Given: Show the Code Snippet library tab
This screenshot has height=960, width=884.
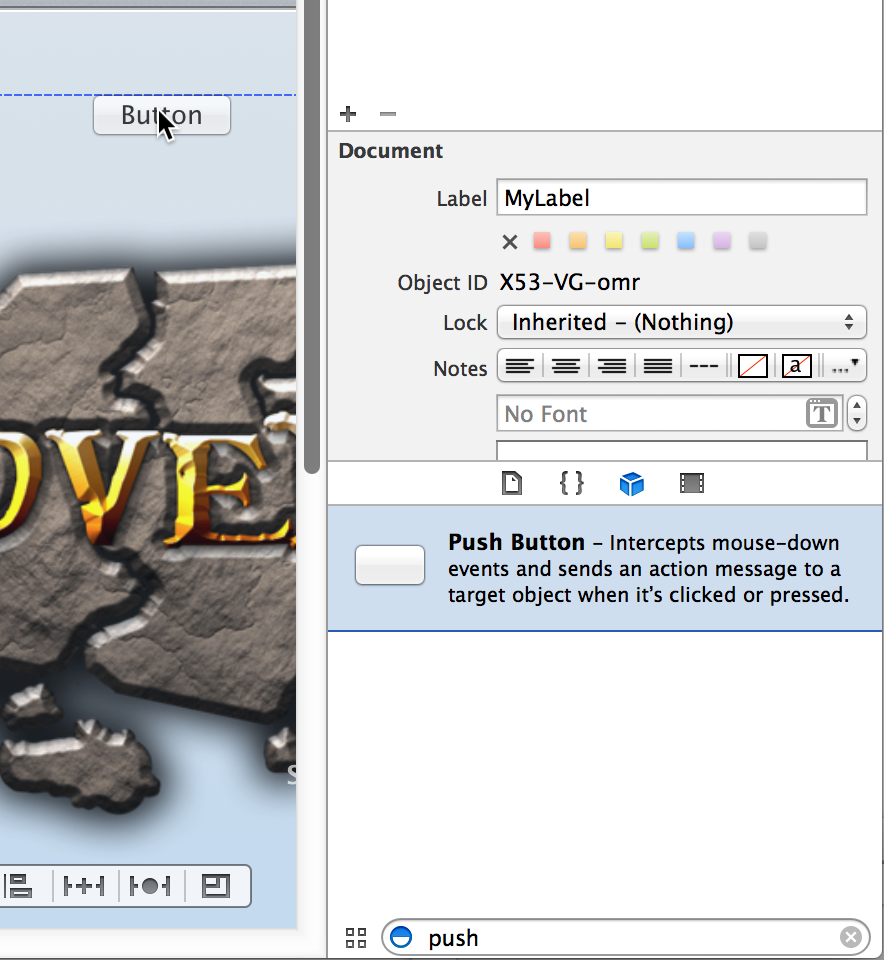Looking at the screenshot, I should point(572,483).
